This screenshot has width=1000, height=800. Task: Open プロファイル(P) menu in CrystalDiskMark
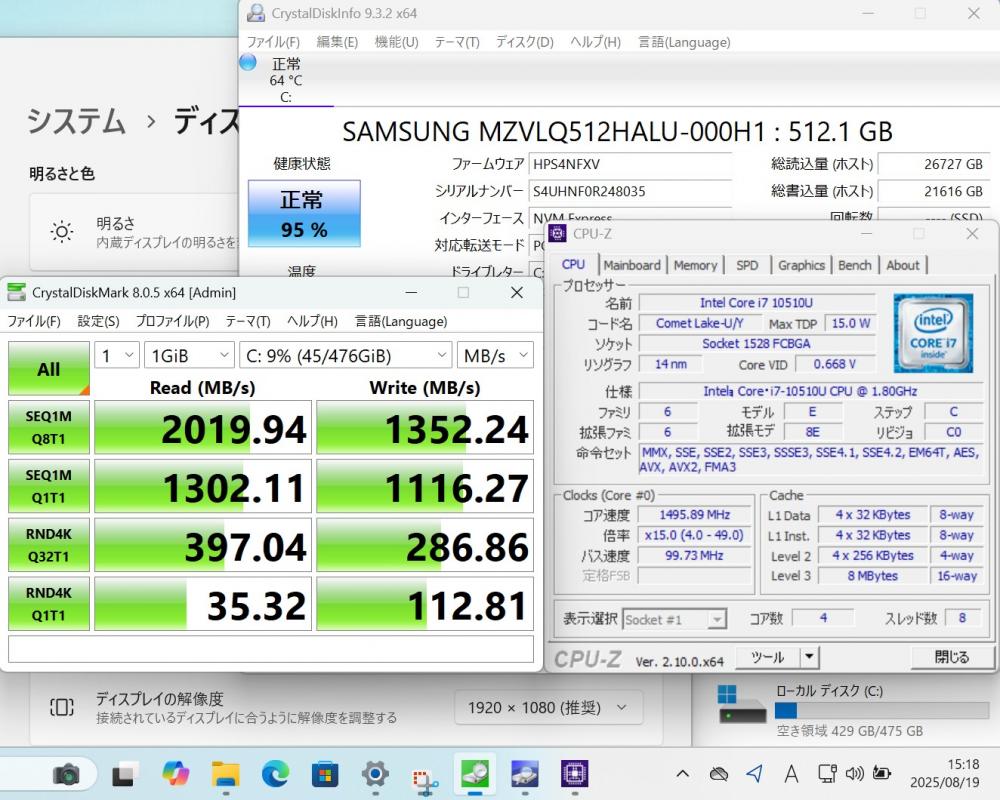click(172, 321)
